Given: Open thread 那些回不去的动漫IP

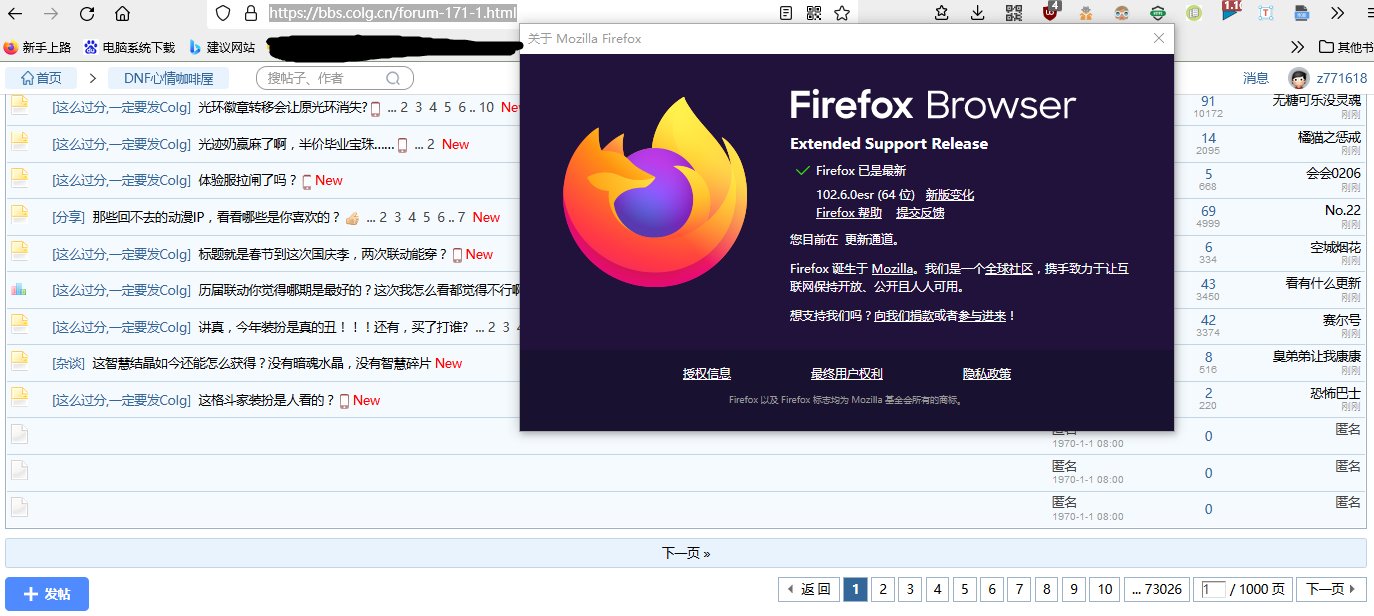Looking at the screenshot, I should pyautogui.click(x=216, y=217).
